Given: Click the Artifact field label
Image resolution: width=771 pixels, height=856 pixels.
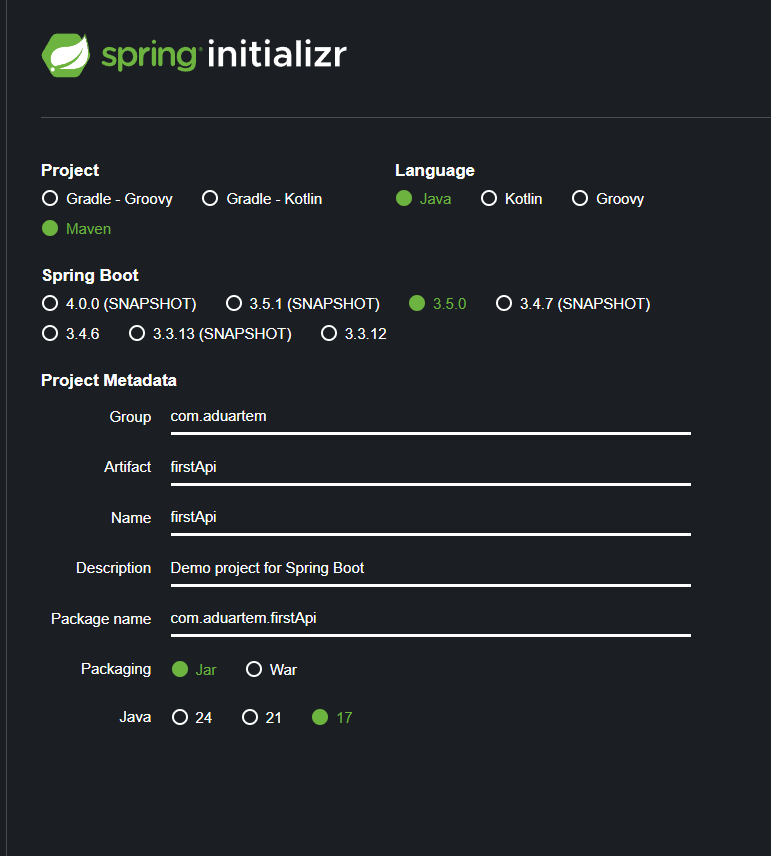Looking at the screenshot, I should pyautogui.click(x=127, y=467).
